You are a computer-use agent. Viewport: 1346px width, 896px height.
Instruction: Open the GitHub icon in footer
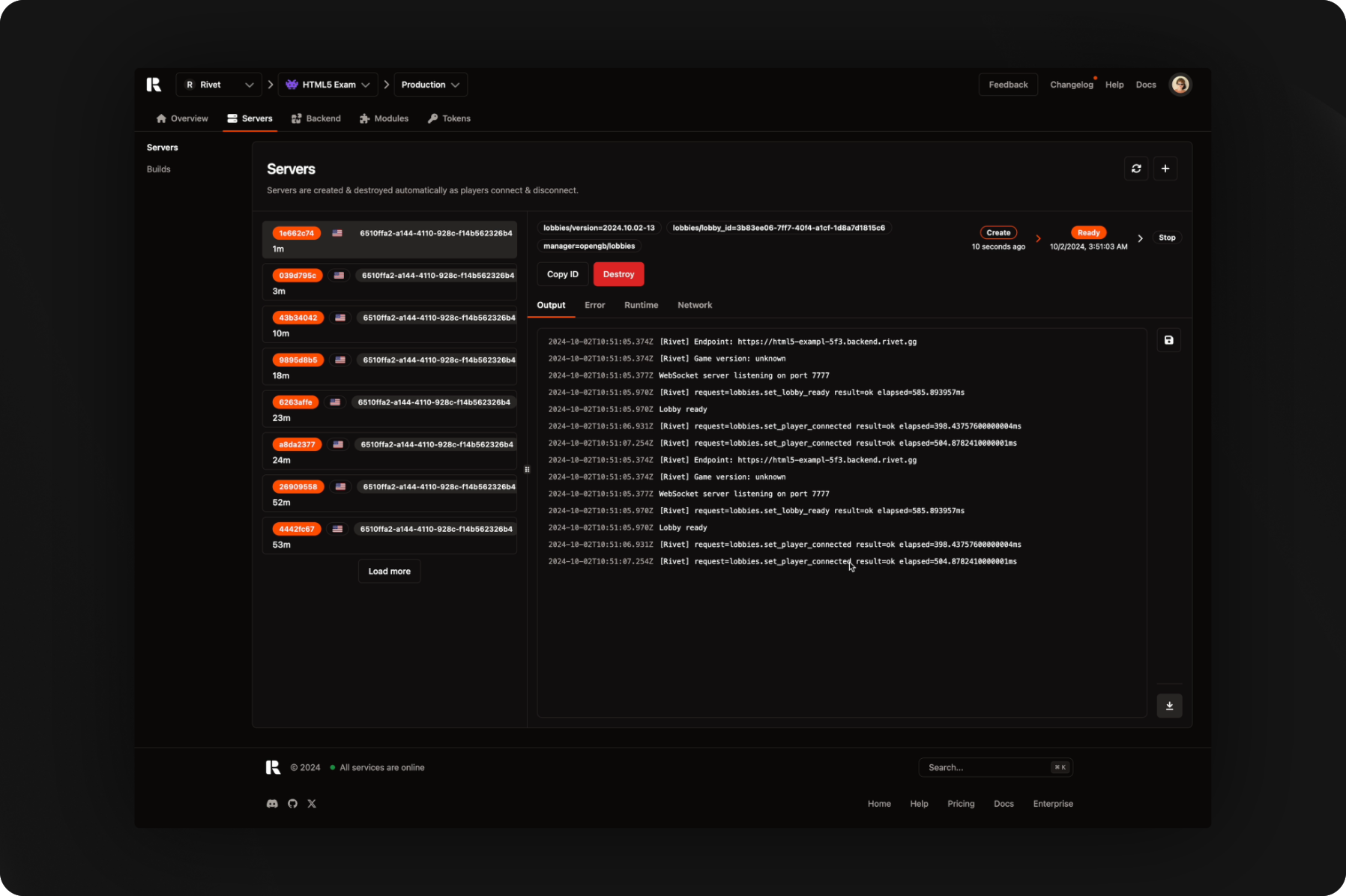[292, 804]
